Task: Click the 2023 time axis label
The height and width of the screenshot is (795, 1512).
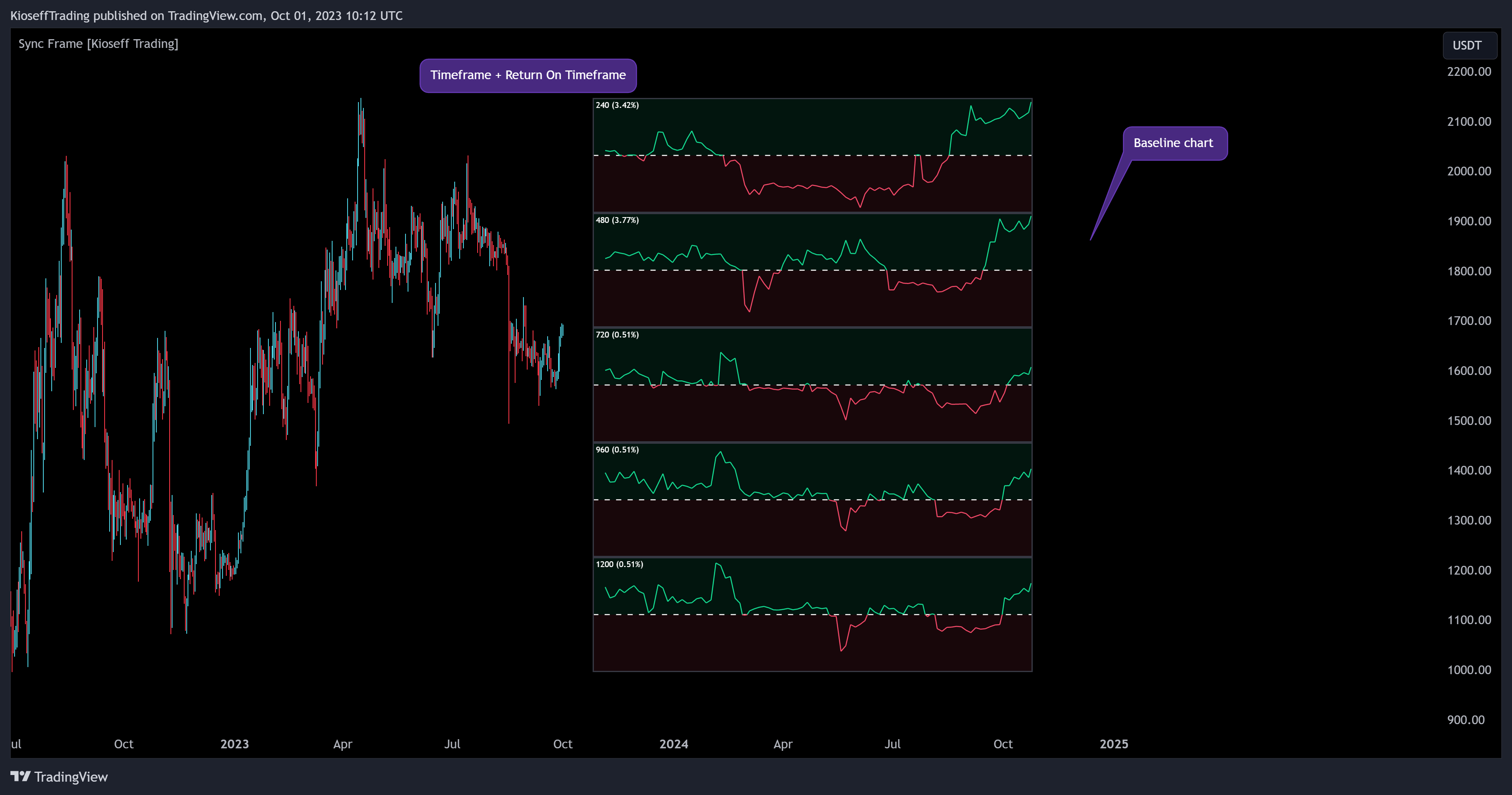Action: click(234, 744)
